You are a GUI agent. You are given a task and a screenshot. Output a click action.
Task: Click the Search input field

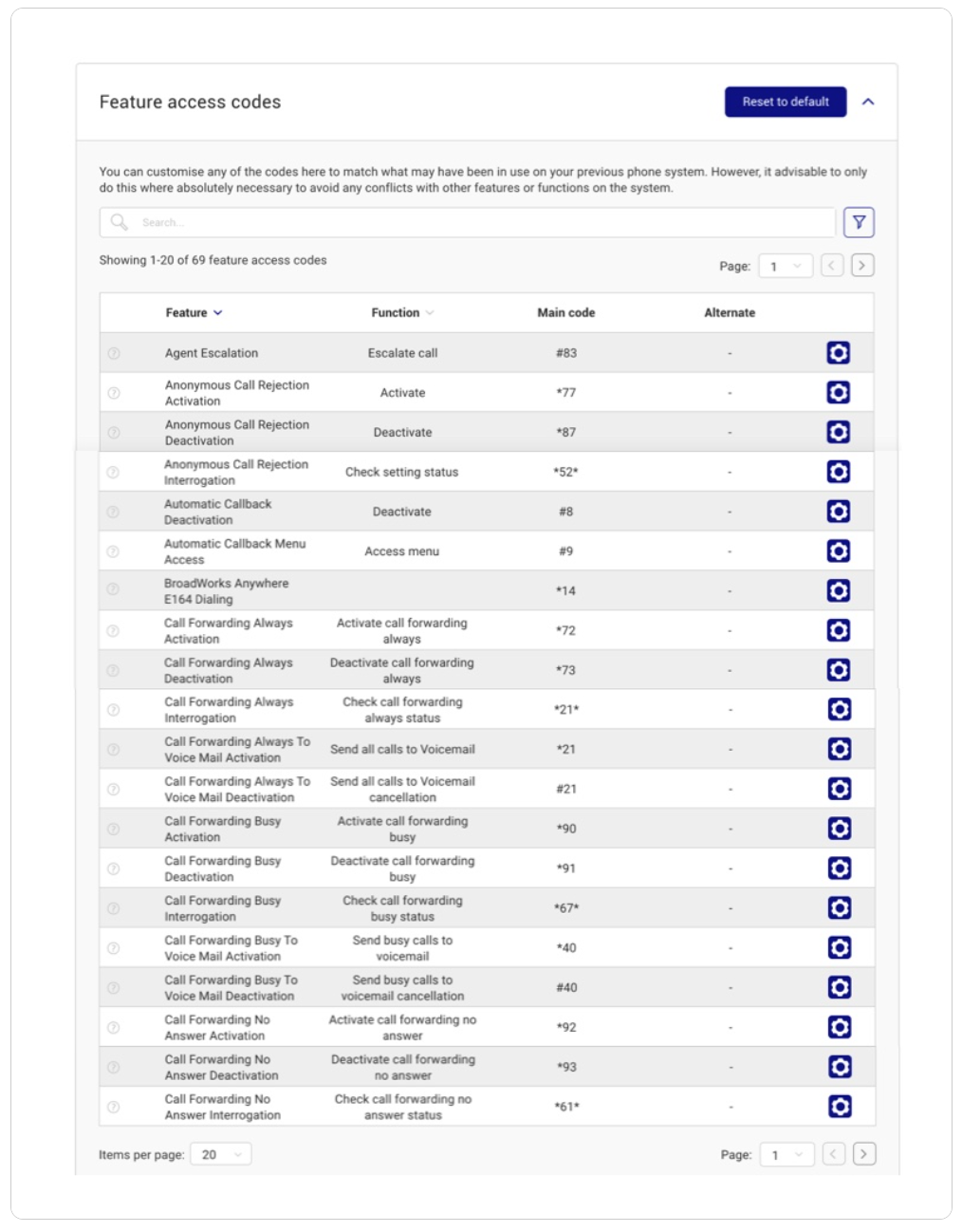[468, 222]
